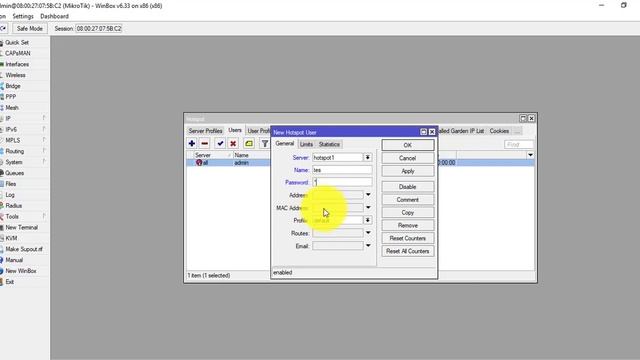Expand the Routes field arrow
The height and width of the screenshot is (360, 640).
[x=368, y=233]
